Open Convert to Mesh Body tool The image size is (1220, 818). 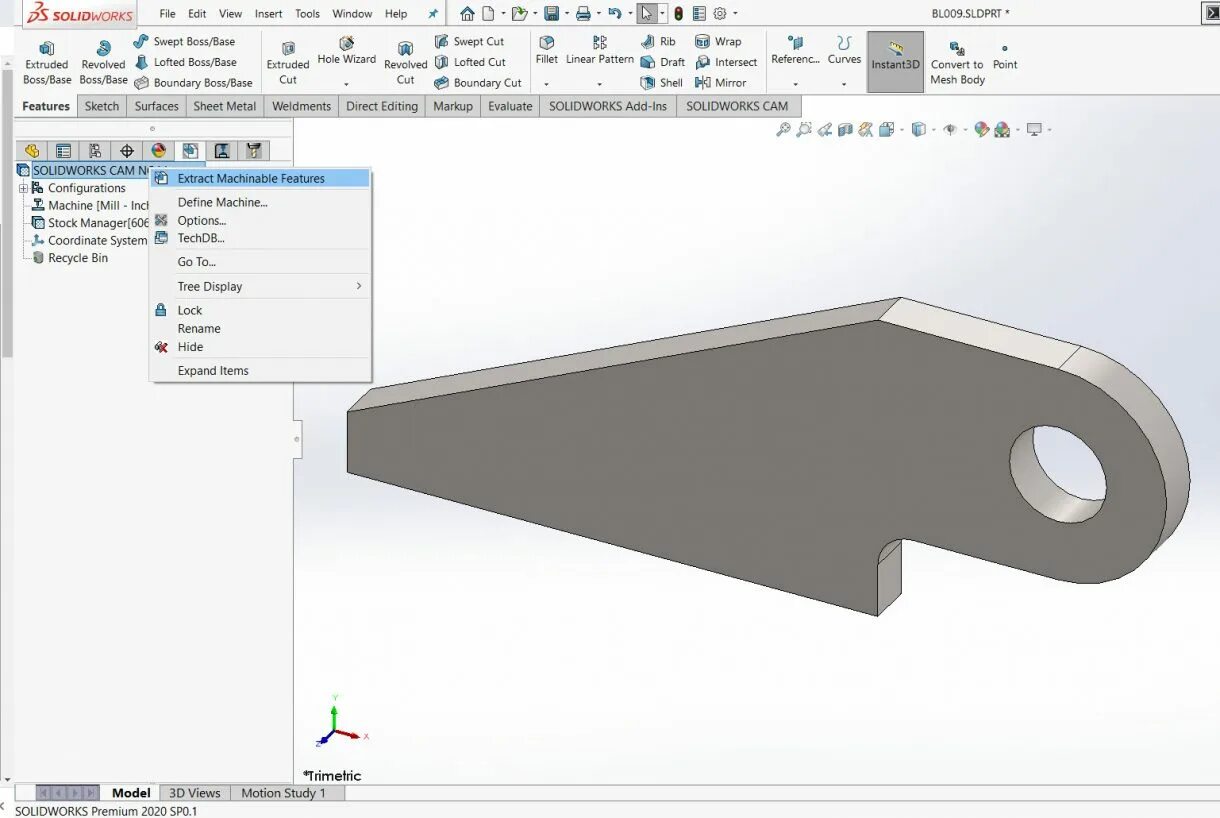(x=957, y=61)
